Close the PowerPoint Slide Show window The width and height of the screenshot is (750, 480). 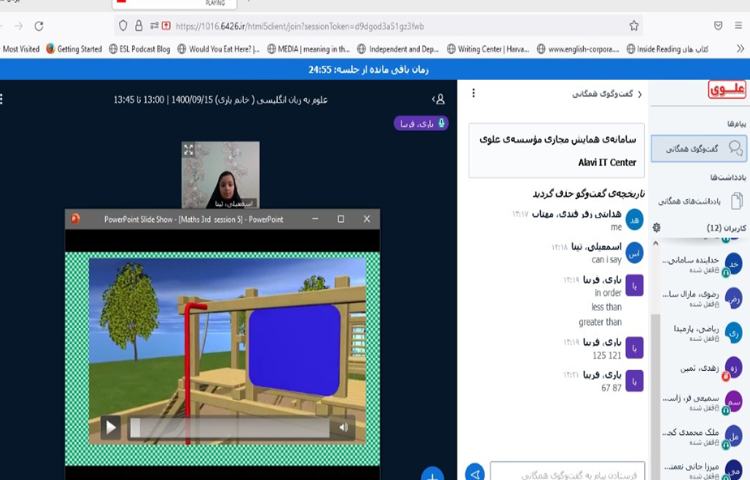coord(366,219)
